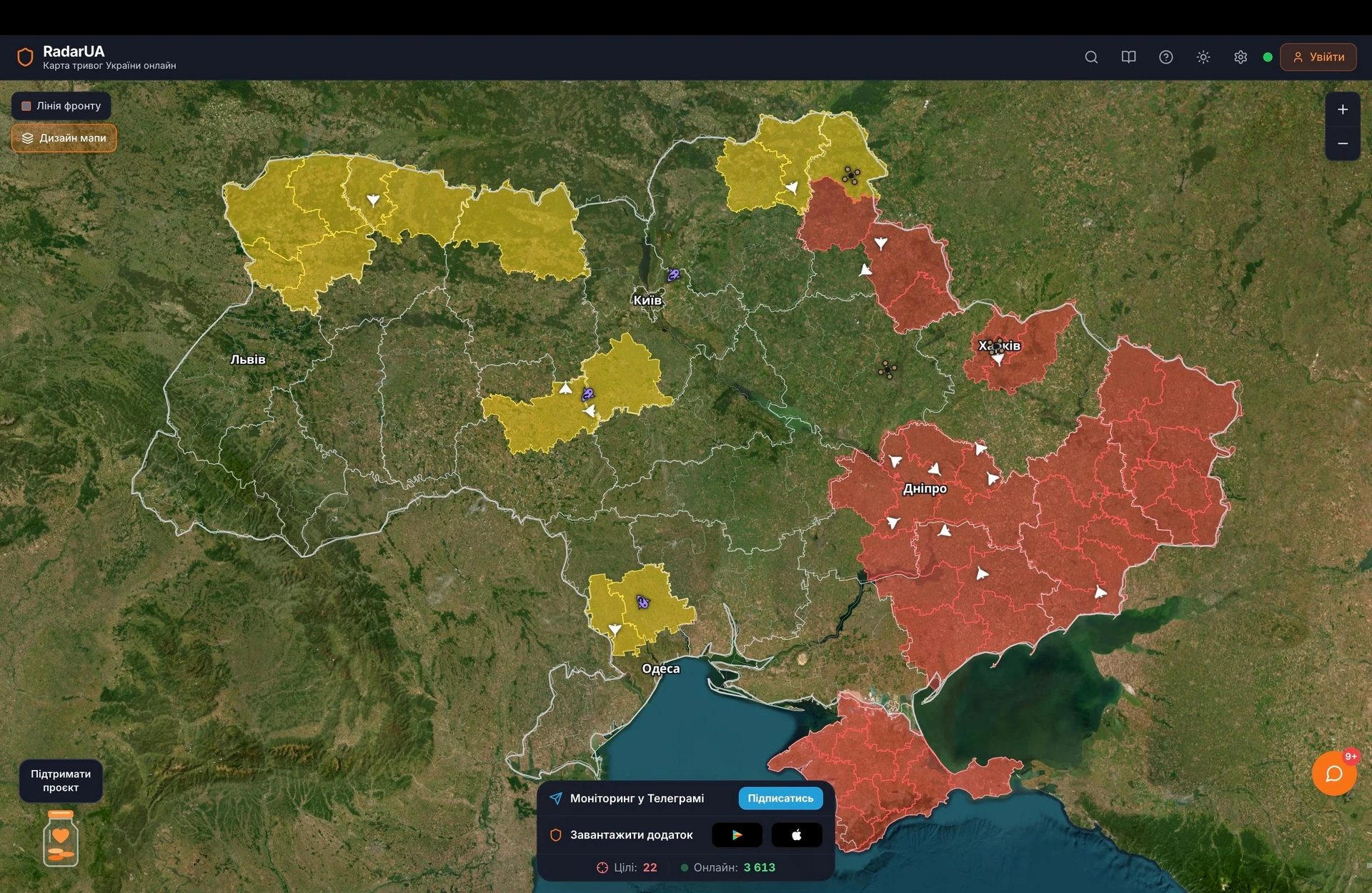
Task: Open the book guide icon in header
Action: (x=1128, y=57)
